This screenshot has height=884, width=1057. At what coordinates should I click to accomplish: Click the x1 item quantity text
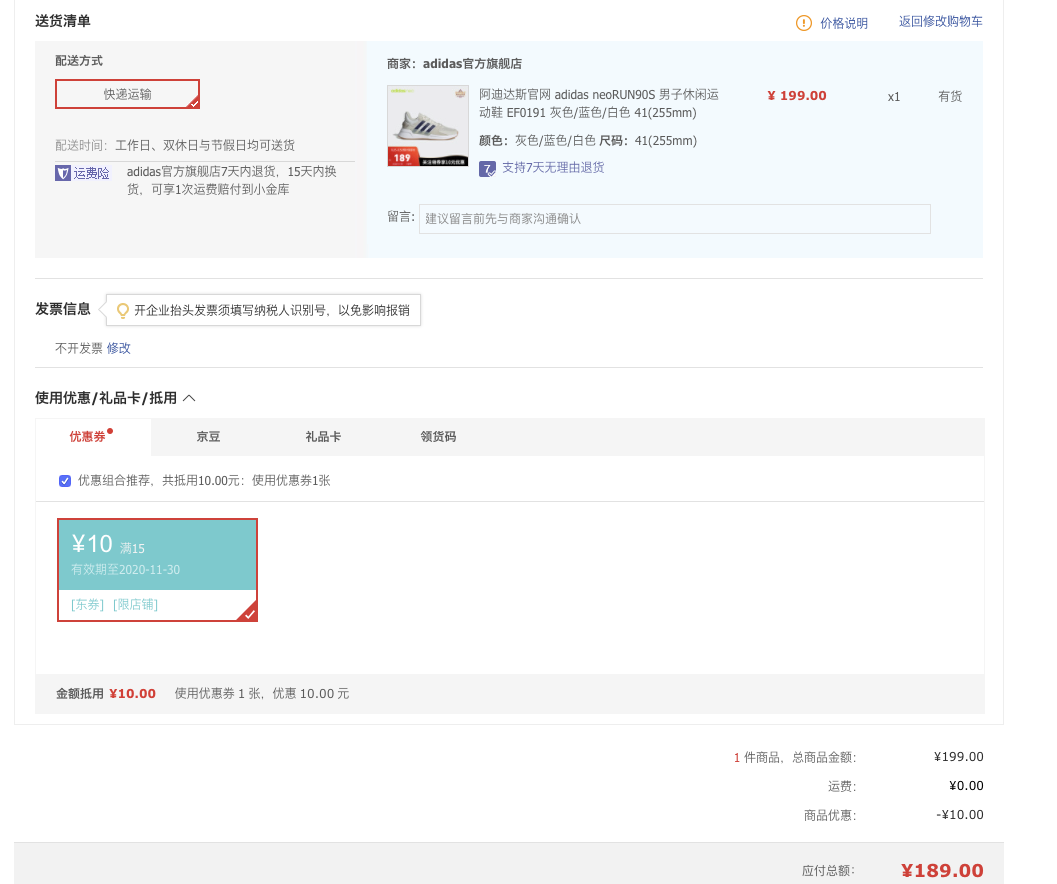[894, 96]
